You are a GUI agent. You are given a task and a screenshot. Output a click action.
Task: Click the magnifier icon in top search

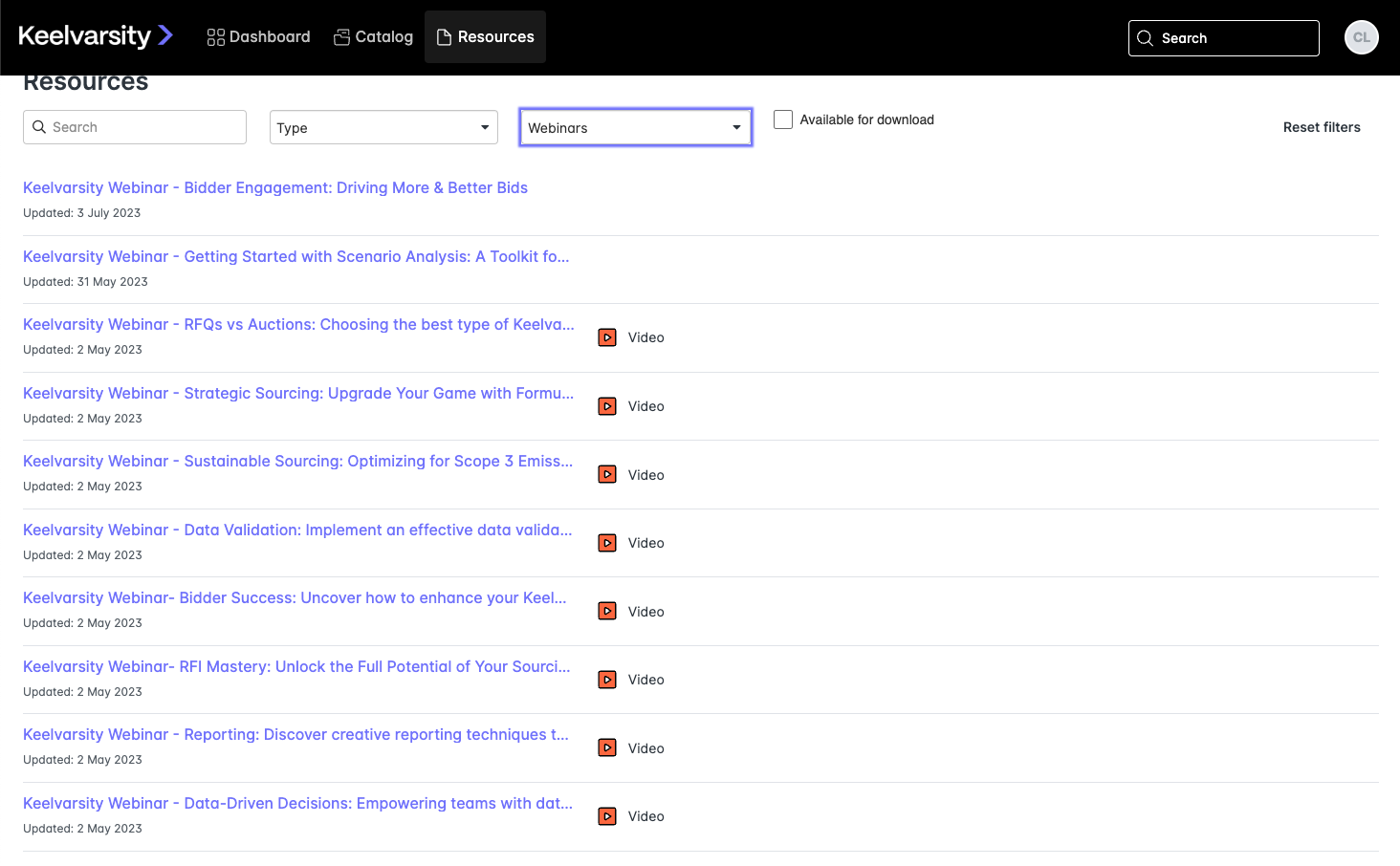tap(1145, 38)
